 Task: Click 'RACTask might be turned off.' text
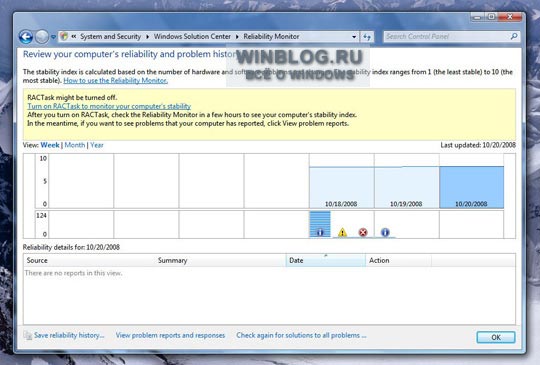[72, 98]
